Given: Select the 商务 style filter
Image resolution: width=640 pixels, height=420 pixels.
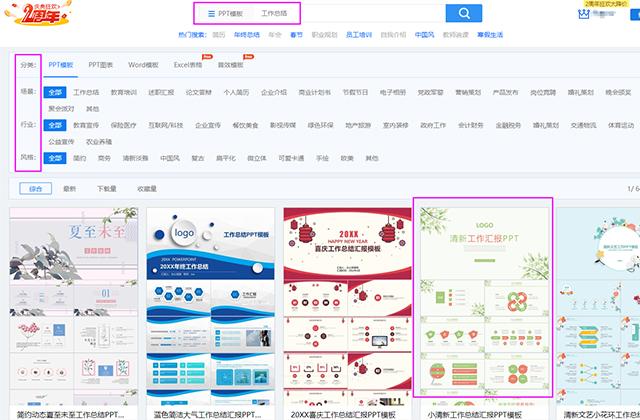Looking at the screenshot, I should click(x=104, y=158).
